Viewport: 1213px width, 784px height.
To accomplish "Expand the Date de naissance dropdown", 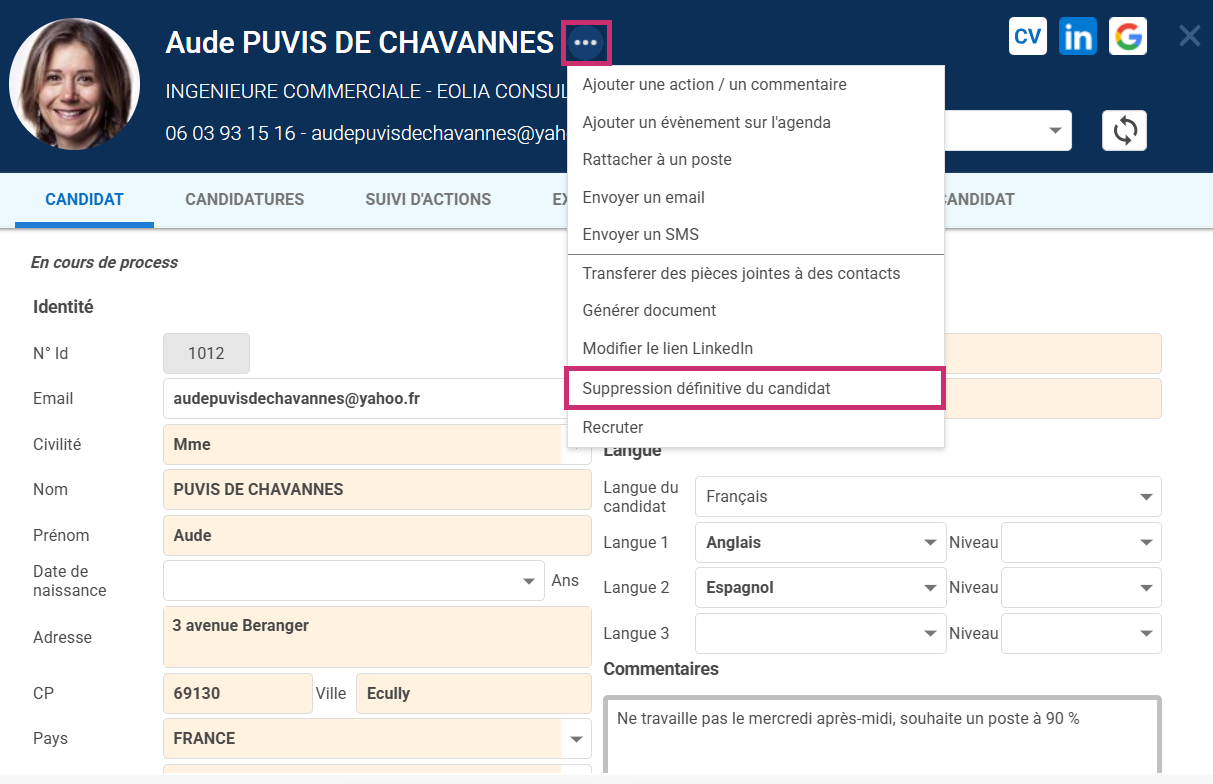I will pyautogui.click(x=528, y=581).
